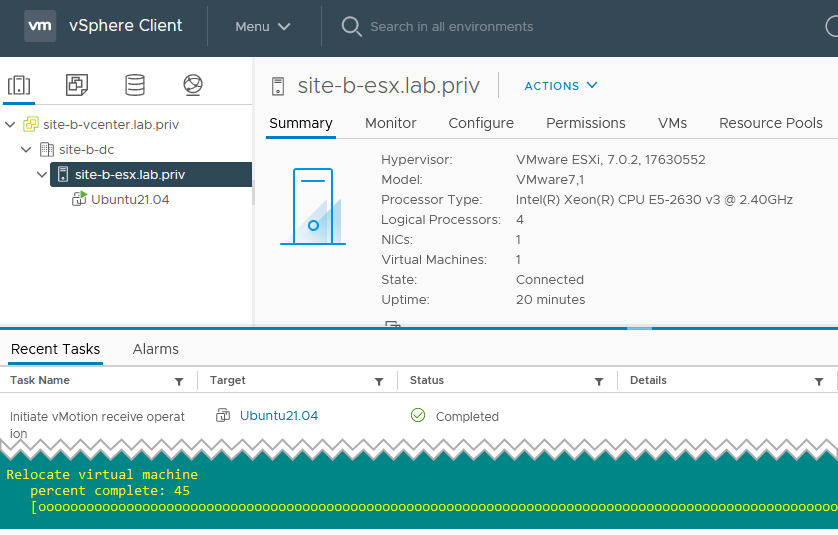Click the host icon in the page title
This screenshot has height=535, width=838.
278,86
